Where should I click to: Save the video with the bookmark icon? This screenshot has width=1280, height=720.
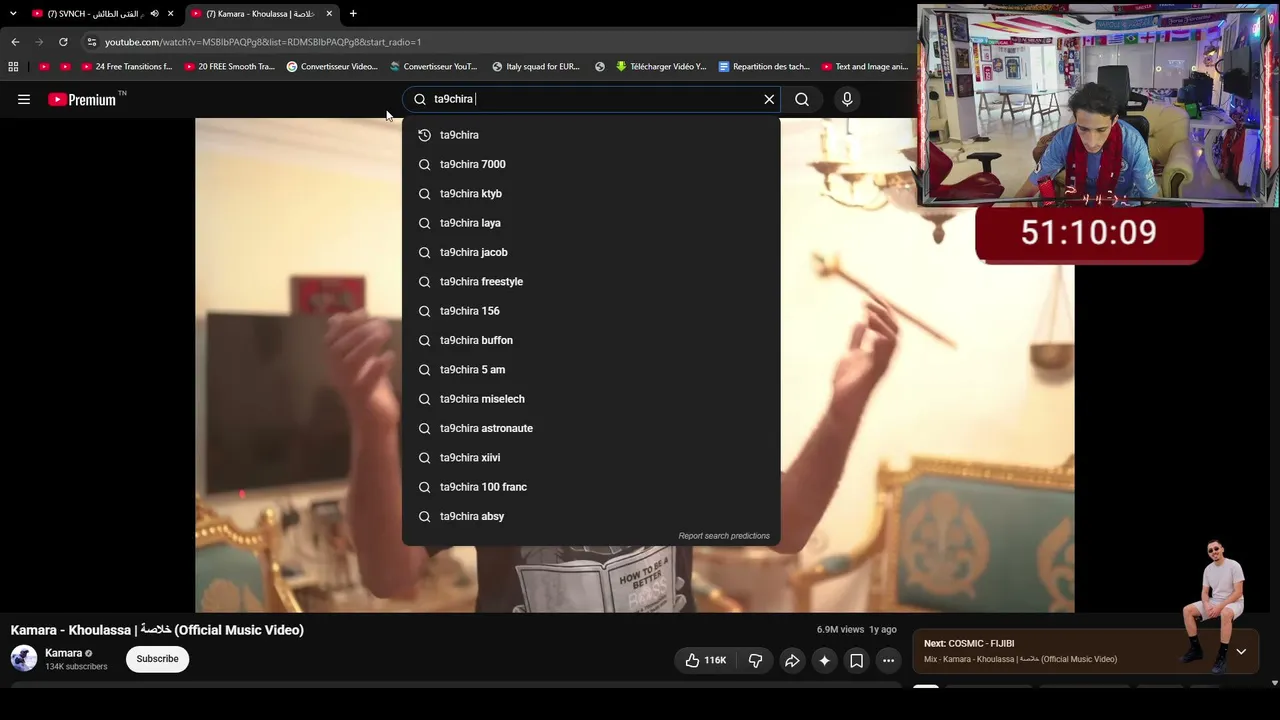pos(856,660)
